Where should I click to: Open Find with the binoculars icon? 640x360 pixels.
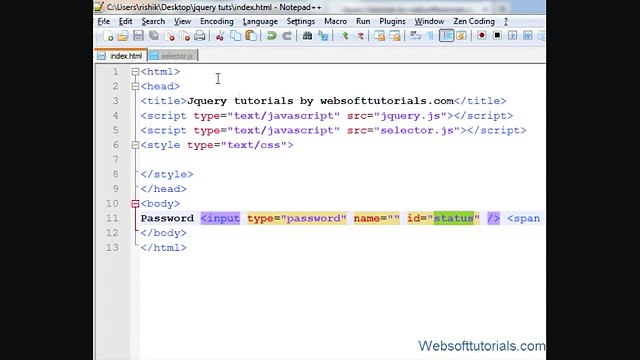307,36
